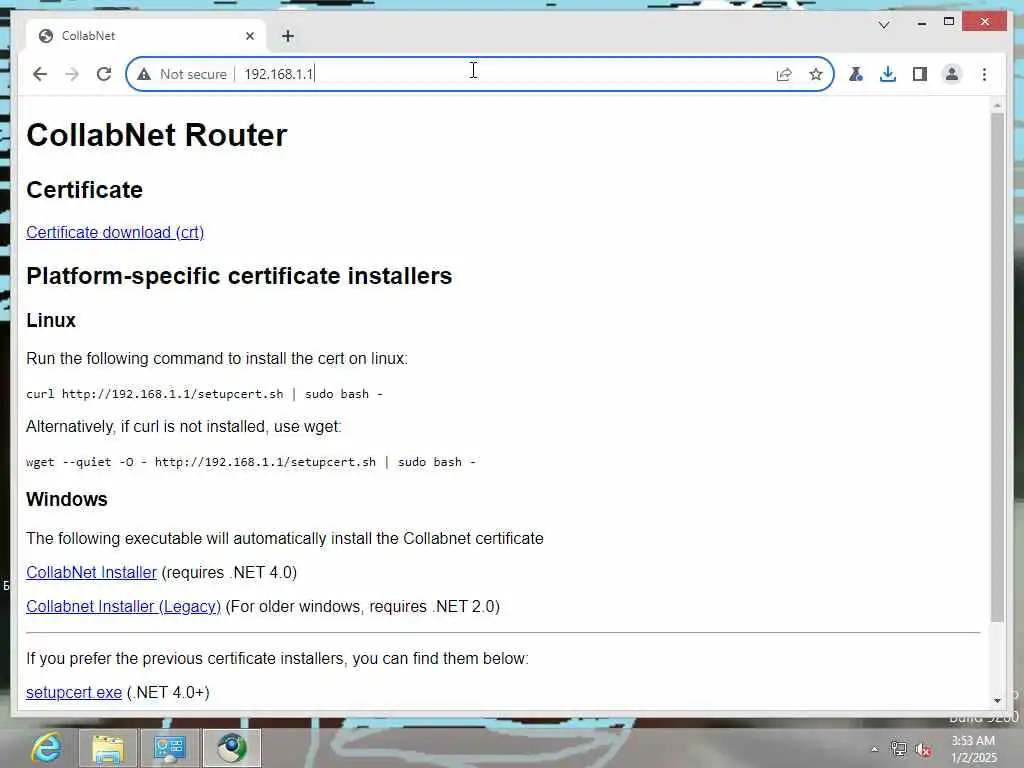Share this page via share icon
This screenshot has height=768, width=1024.
click(x=784, y=74)
